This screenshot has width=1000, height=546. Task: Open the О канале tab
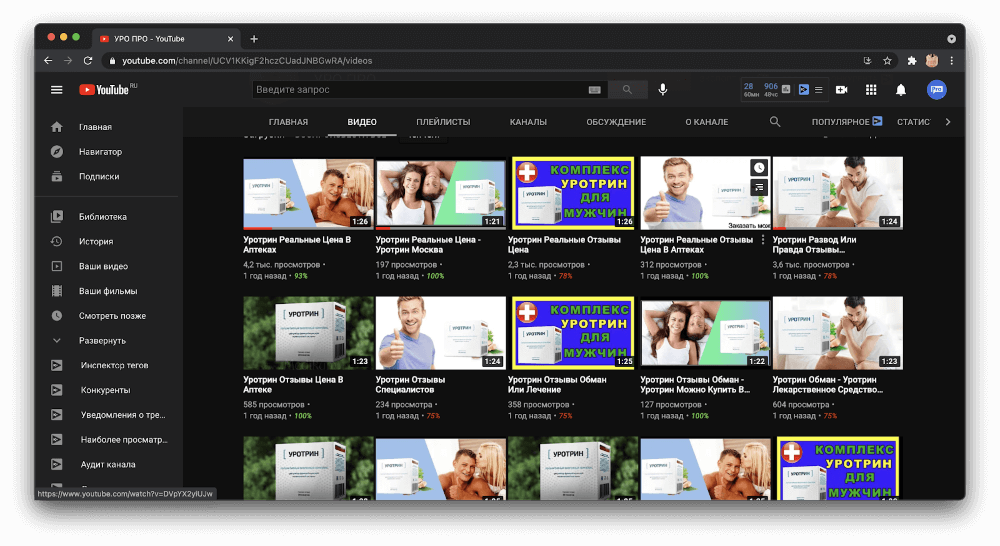click(706, 122)
